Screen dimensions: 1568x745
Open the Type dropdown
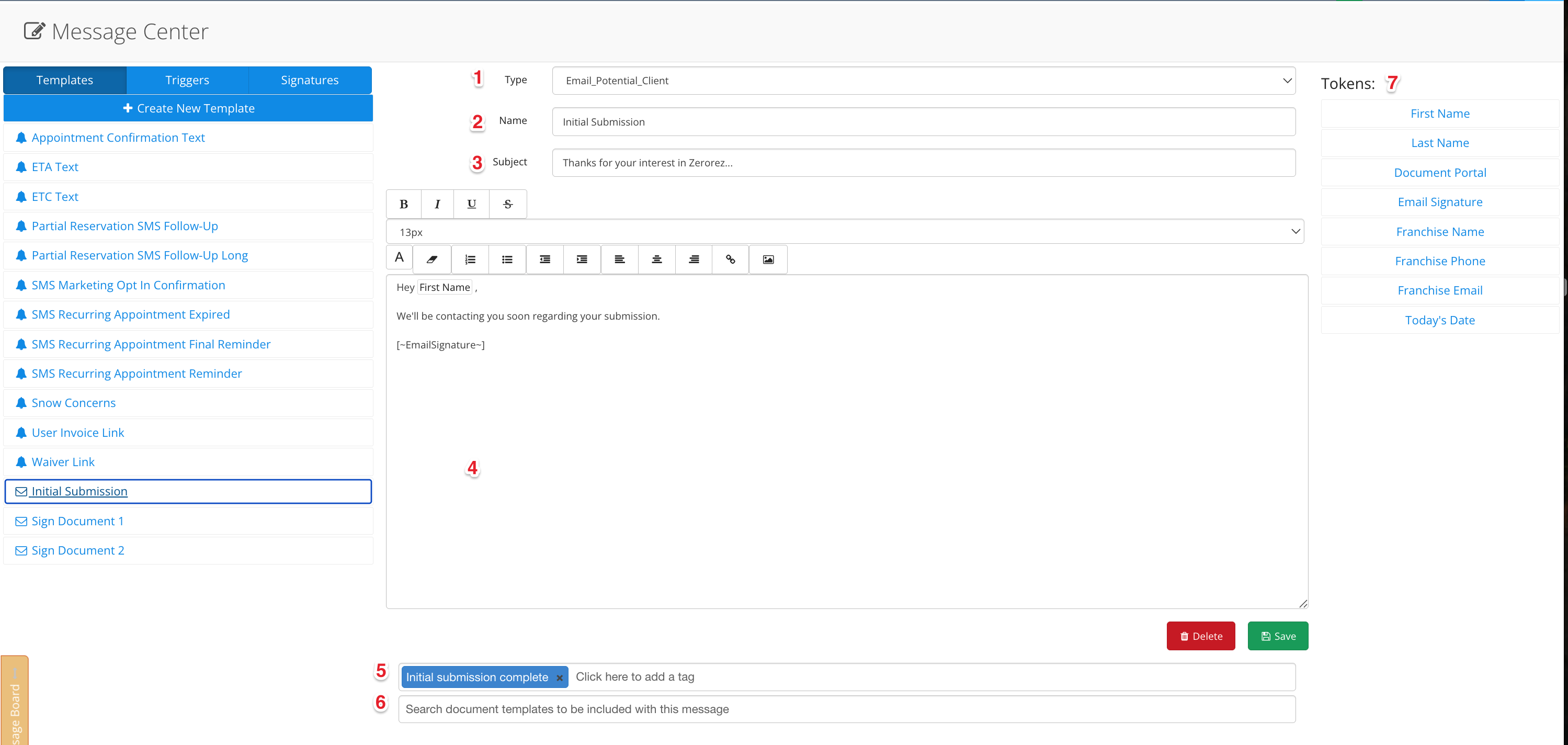(924, 81)
